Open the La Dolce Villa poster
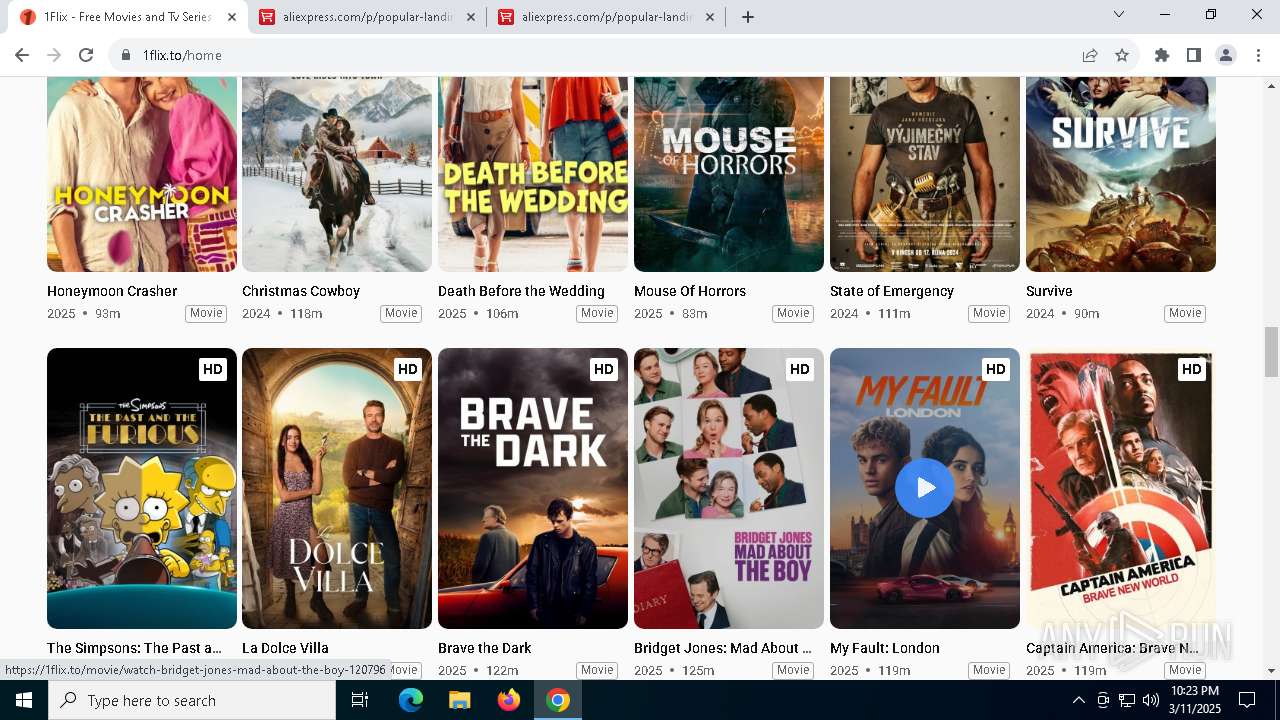Viewport: 1280px width, 720px height. 337,488
